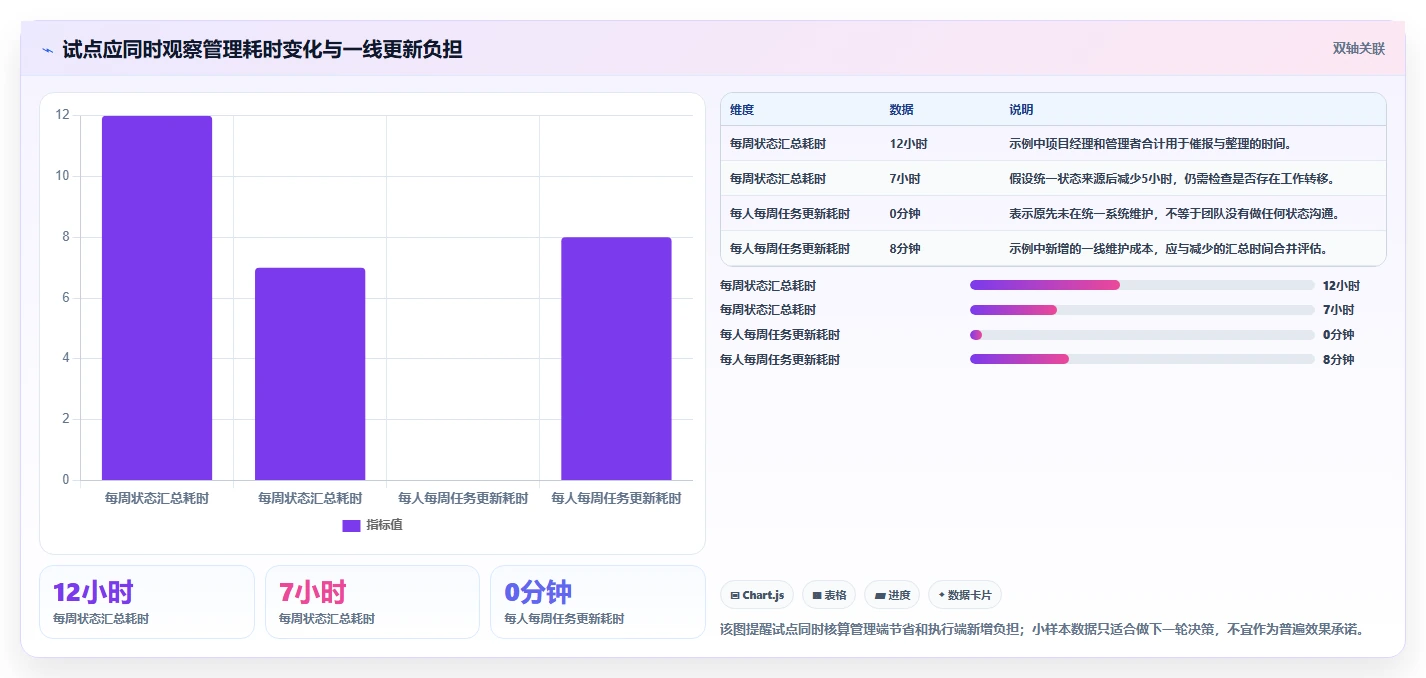This screenshot has width=1426, height=678.
Task: Click the 双轴关联 tag in the header
Action: (1359, 48)
